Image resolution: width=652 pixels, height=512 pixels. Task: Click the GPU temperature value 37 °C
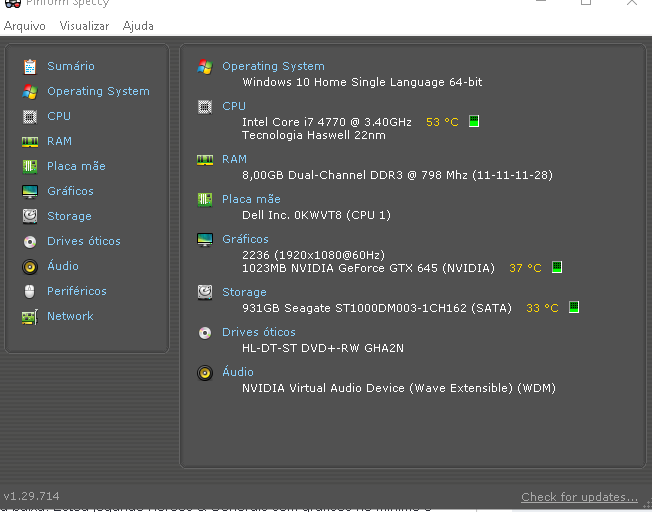coord(526,268)
